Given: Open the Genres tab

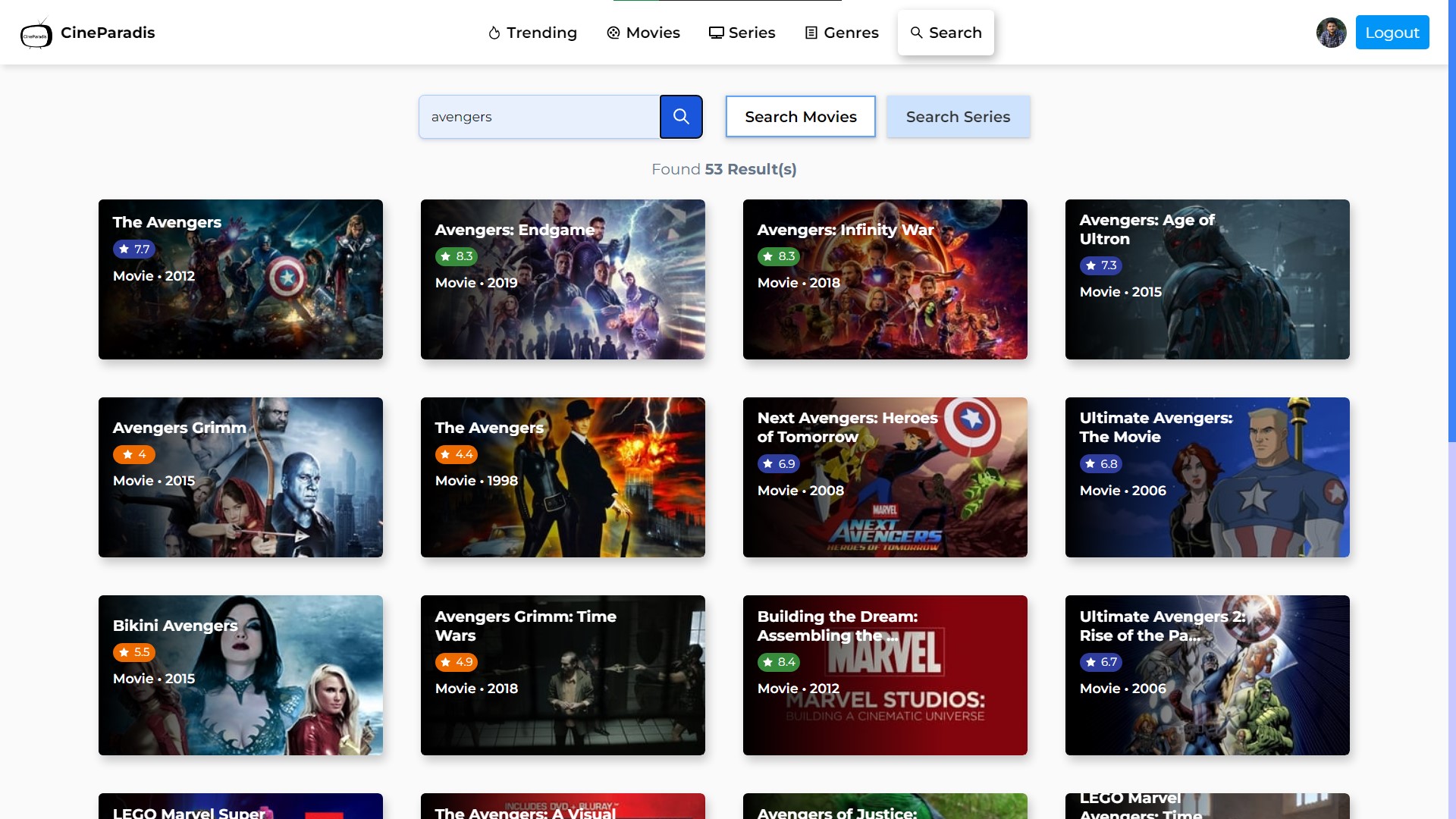Looking at the screenshot, I should 842,33.
